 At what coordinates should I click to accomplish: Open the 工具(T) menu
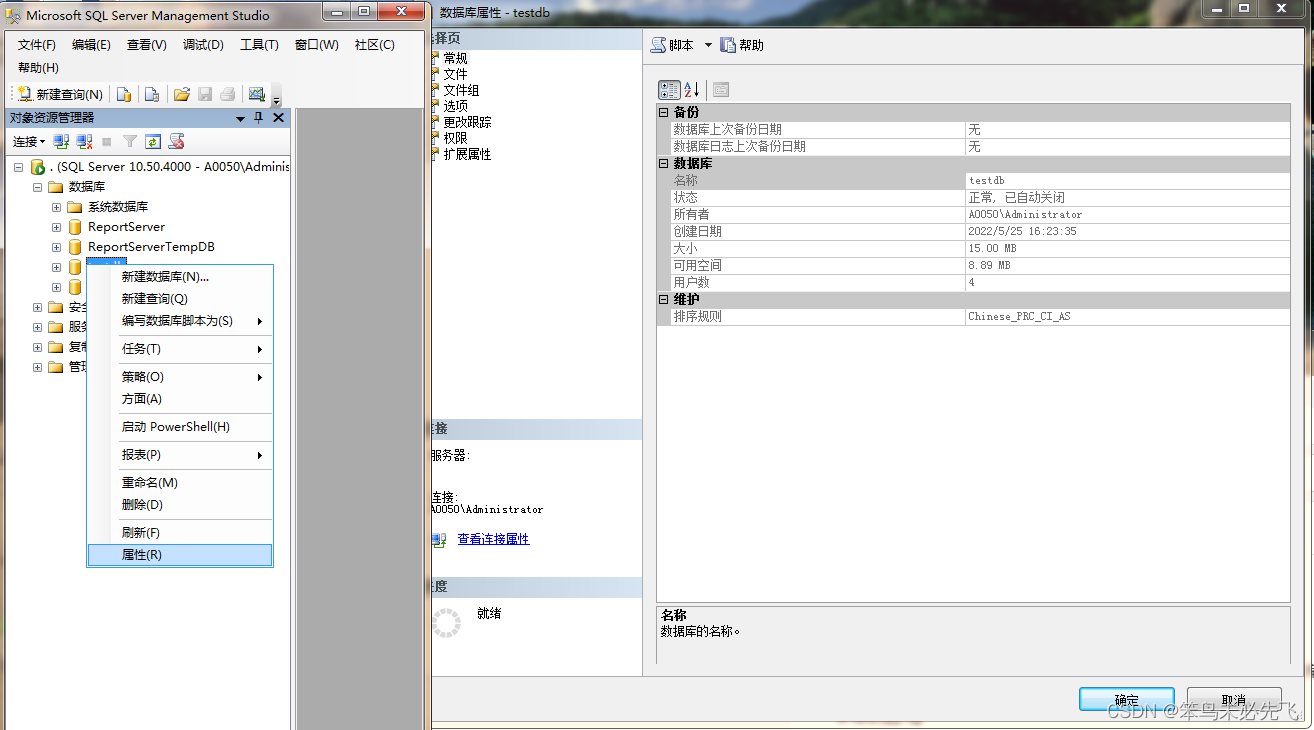click(258, 44)
